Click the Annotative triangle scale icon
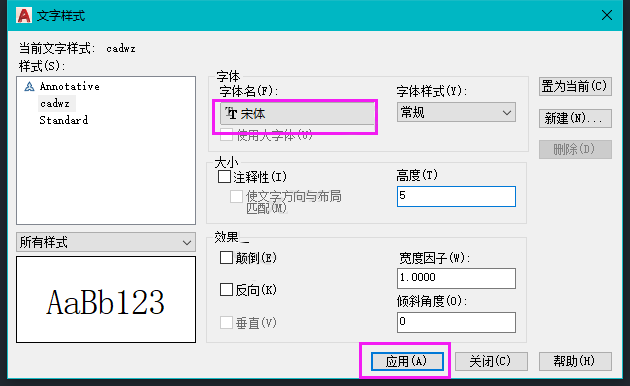Viewport: 630px width, 386px height. tap(29, 87)
